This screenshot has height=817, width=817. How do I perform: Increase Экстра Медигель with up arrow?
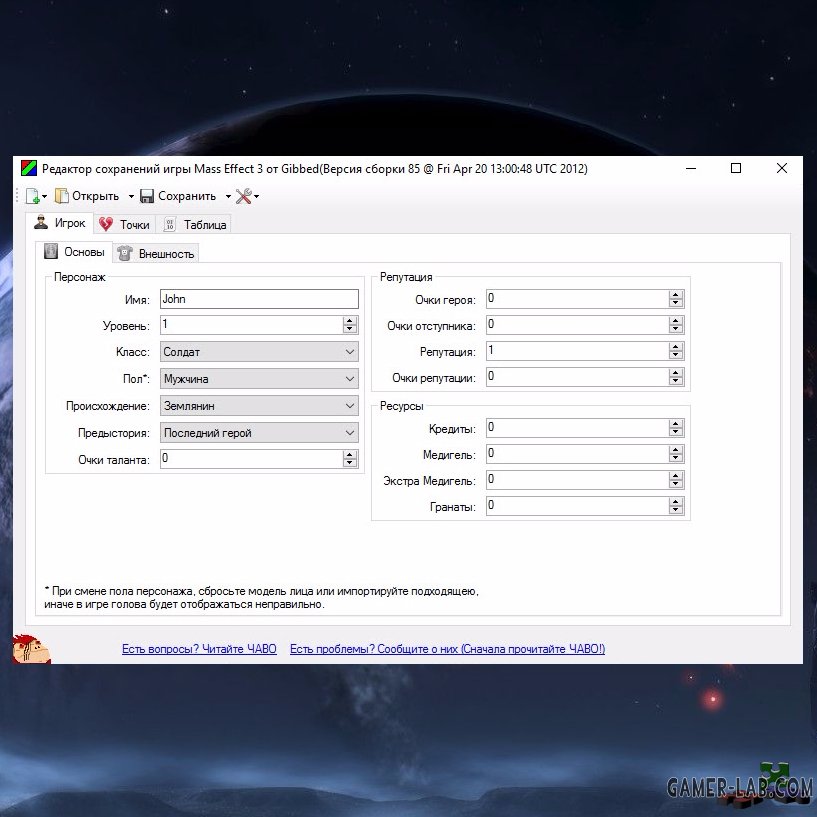[x=676, y=476]
